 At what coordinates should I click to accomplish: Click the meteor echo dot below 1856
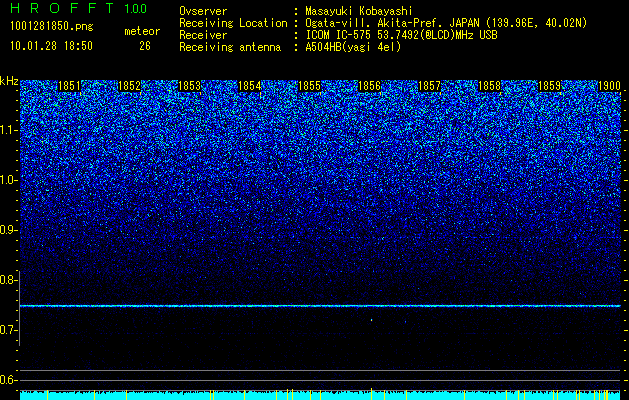[371, 320]
